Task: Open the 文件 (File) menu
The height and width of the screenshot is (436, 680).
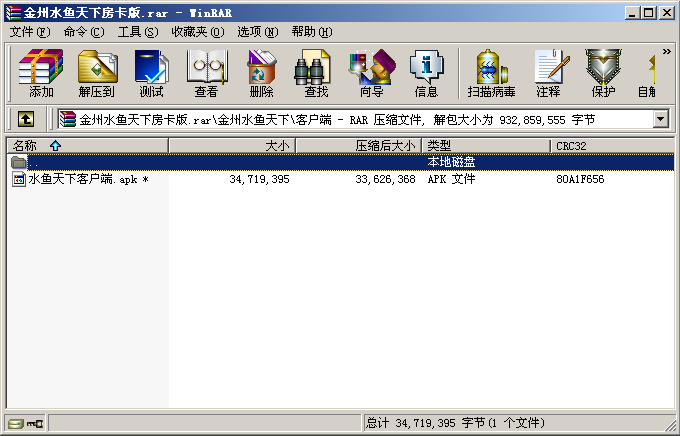Action: click(x=29, y=32)
